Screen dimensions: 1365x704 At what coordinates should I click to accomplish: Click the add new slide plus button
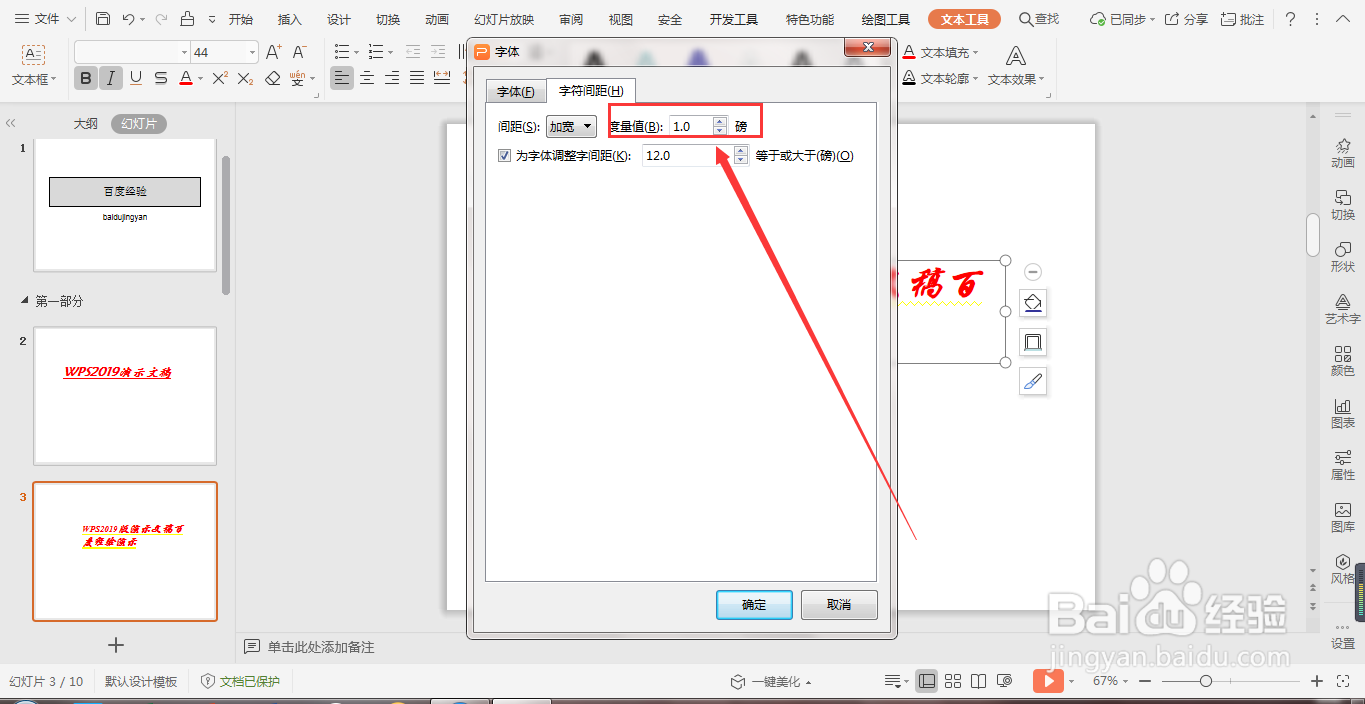pyautogui.click(x=116, y=645)
